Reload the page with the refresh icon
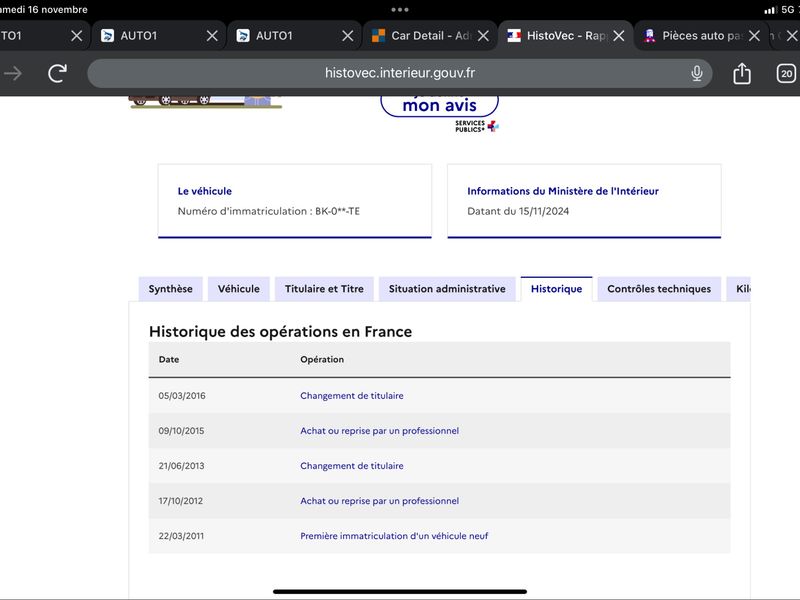This screenshot has width=800, height=600. coord(57,73)
